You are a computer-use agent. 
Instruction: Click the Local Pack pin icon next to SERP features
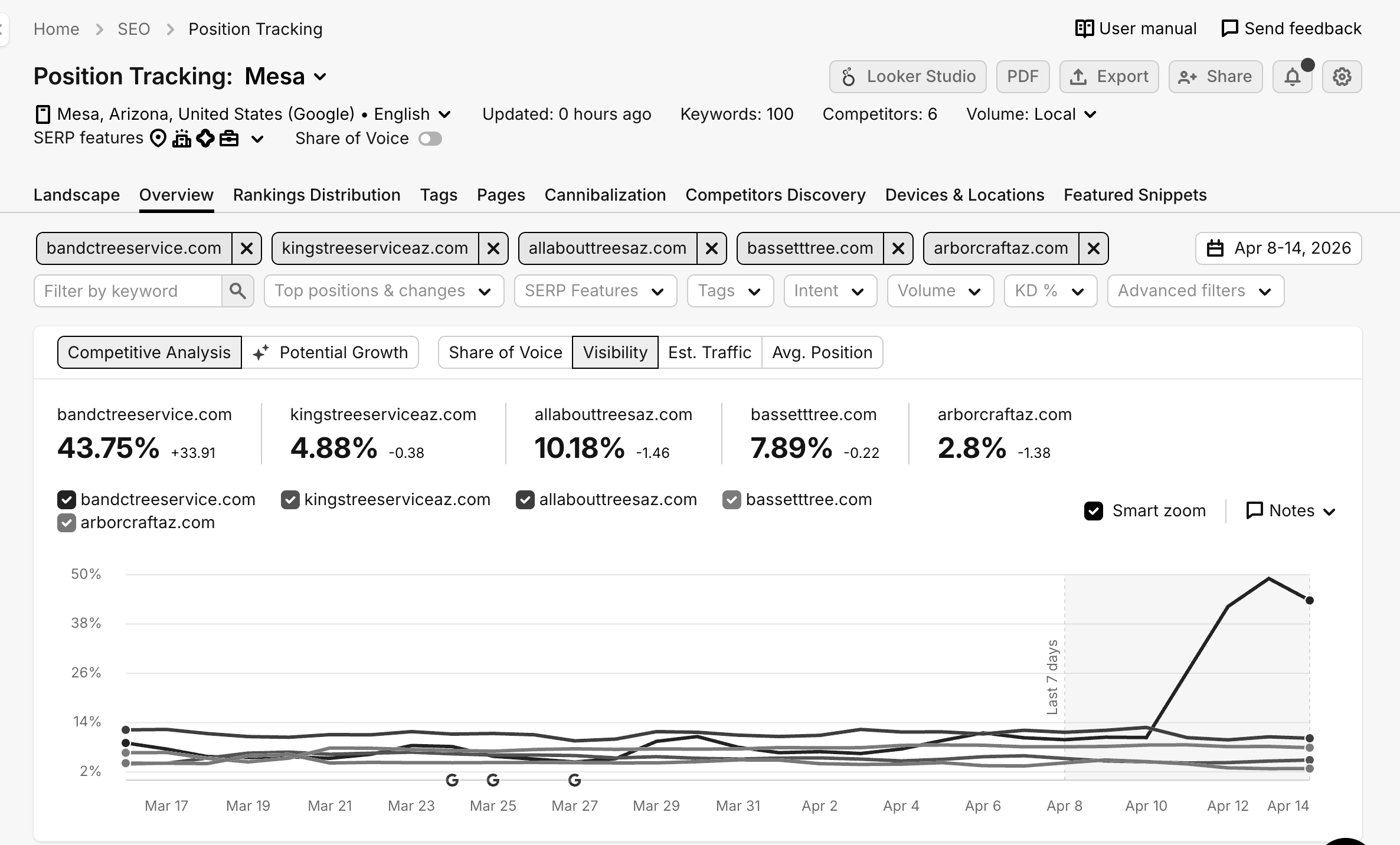[158, 138]
